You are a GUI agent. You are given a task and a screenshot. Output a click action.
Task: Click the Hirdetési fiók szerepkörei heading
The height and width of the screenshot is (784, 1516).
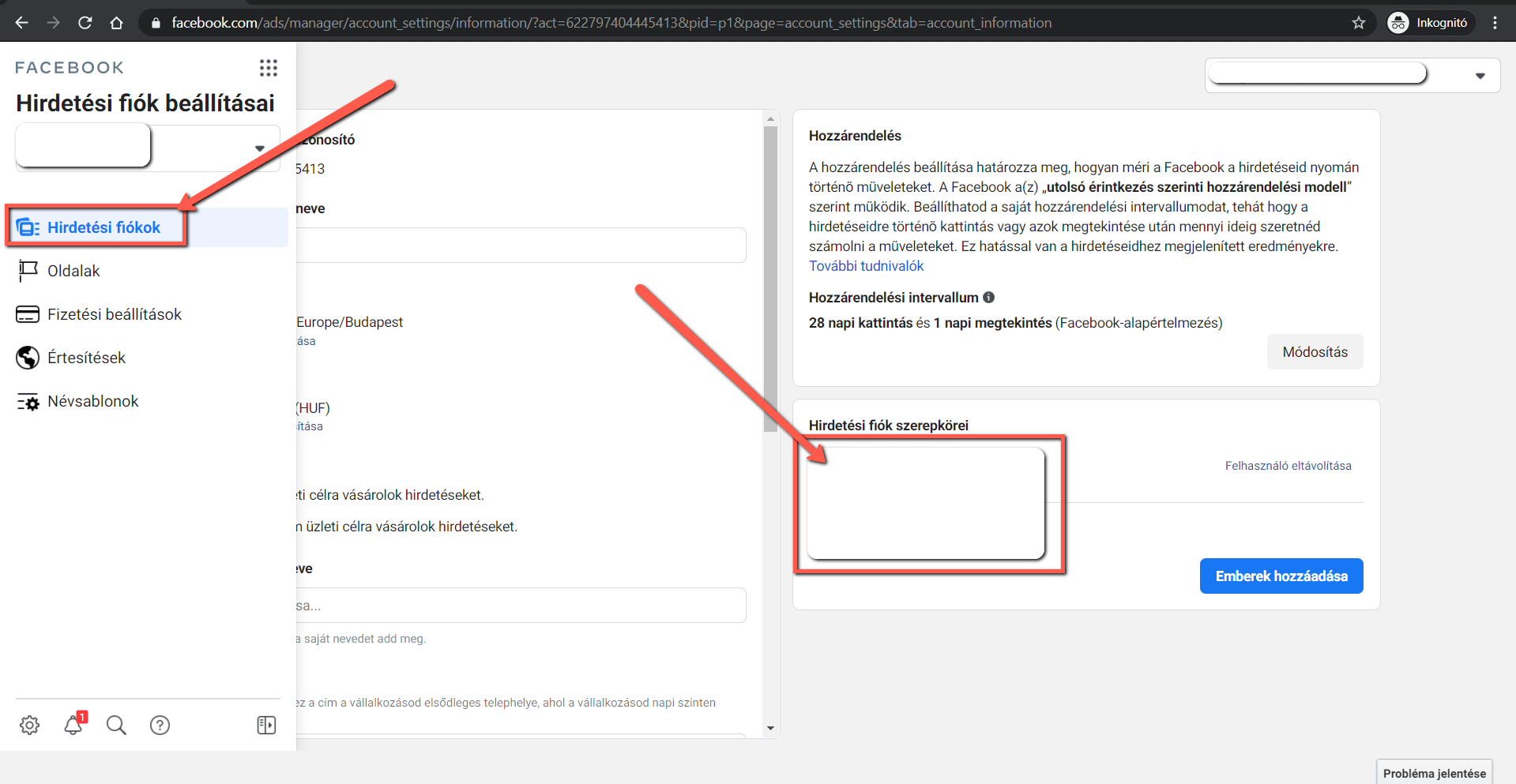889,426
